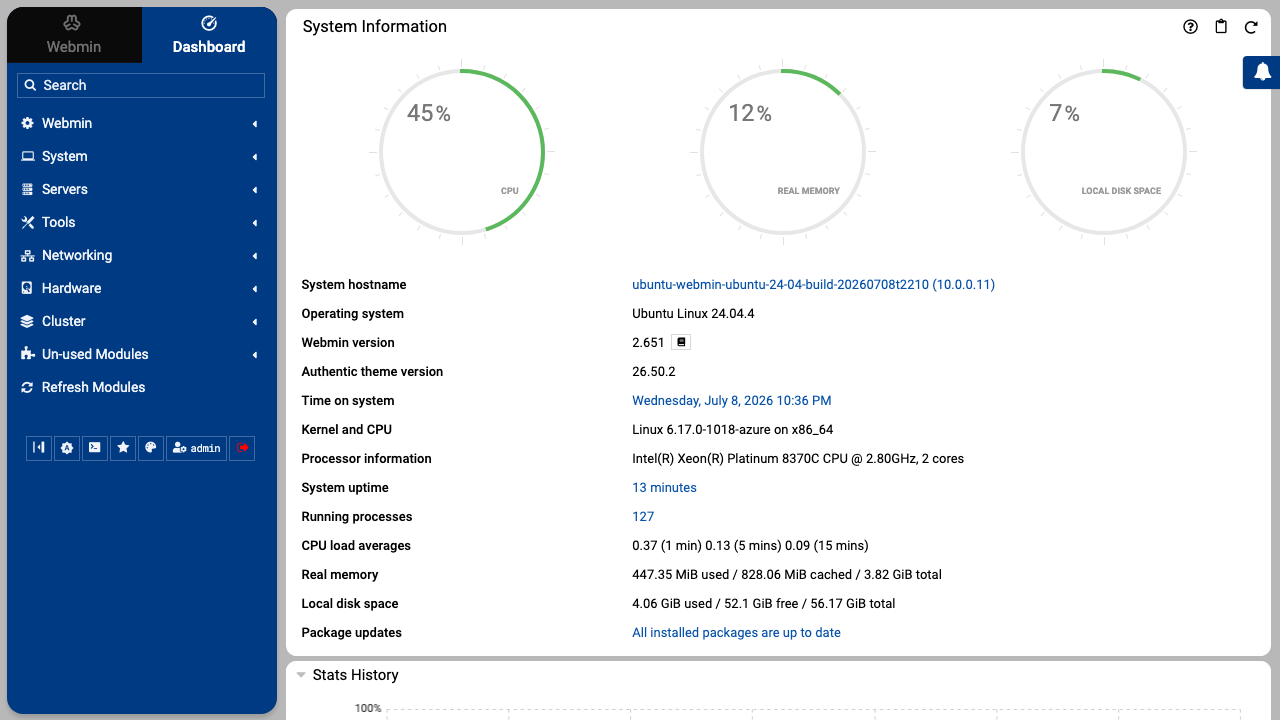Expand the Servers menu category

tap(141, 189)
